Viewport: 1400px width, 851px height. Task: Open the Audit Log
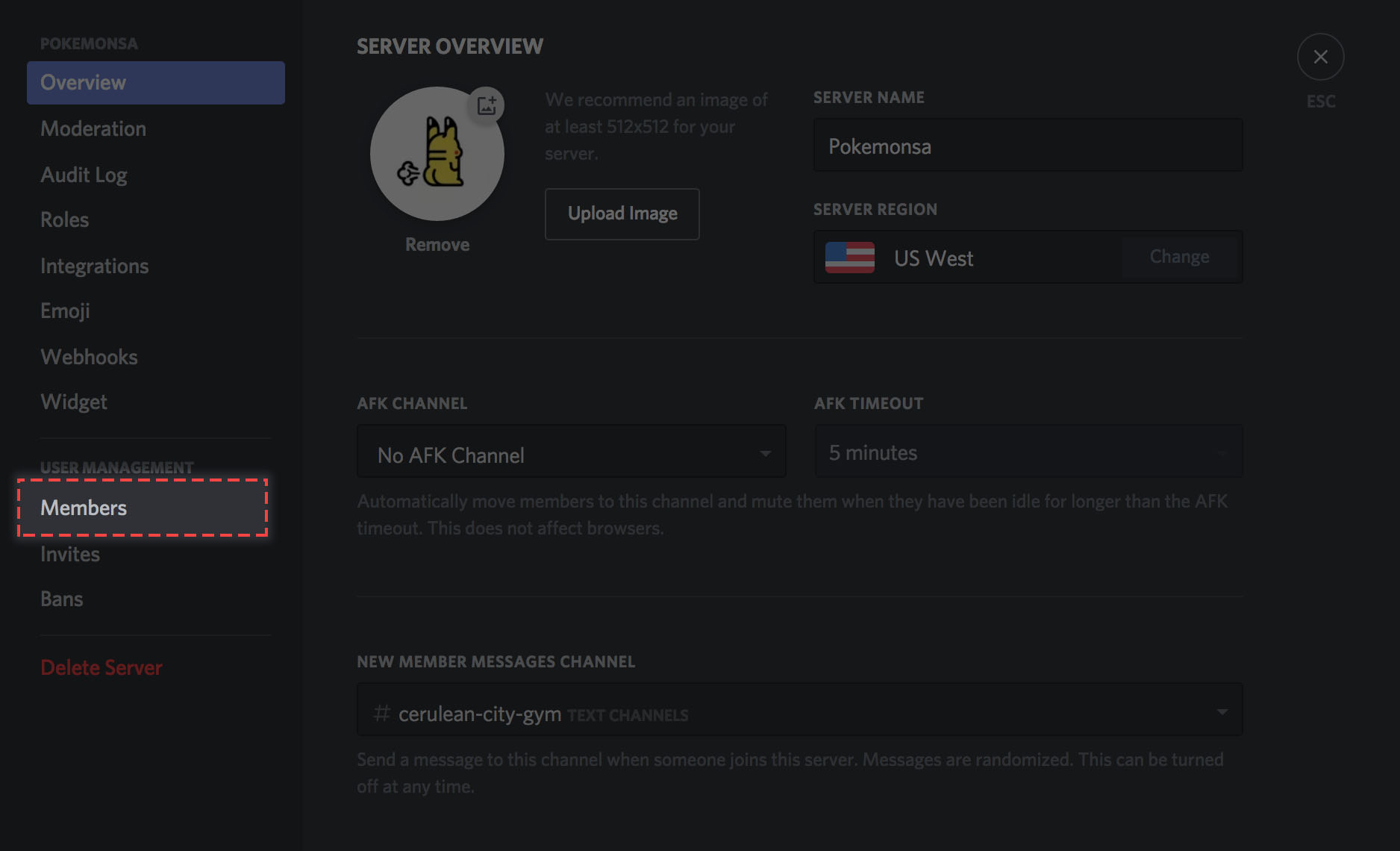click(84, 174)
